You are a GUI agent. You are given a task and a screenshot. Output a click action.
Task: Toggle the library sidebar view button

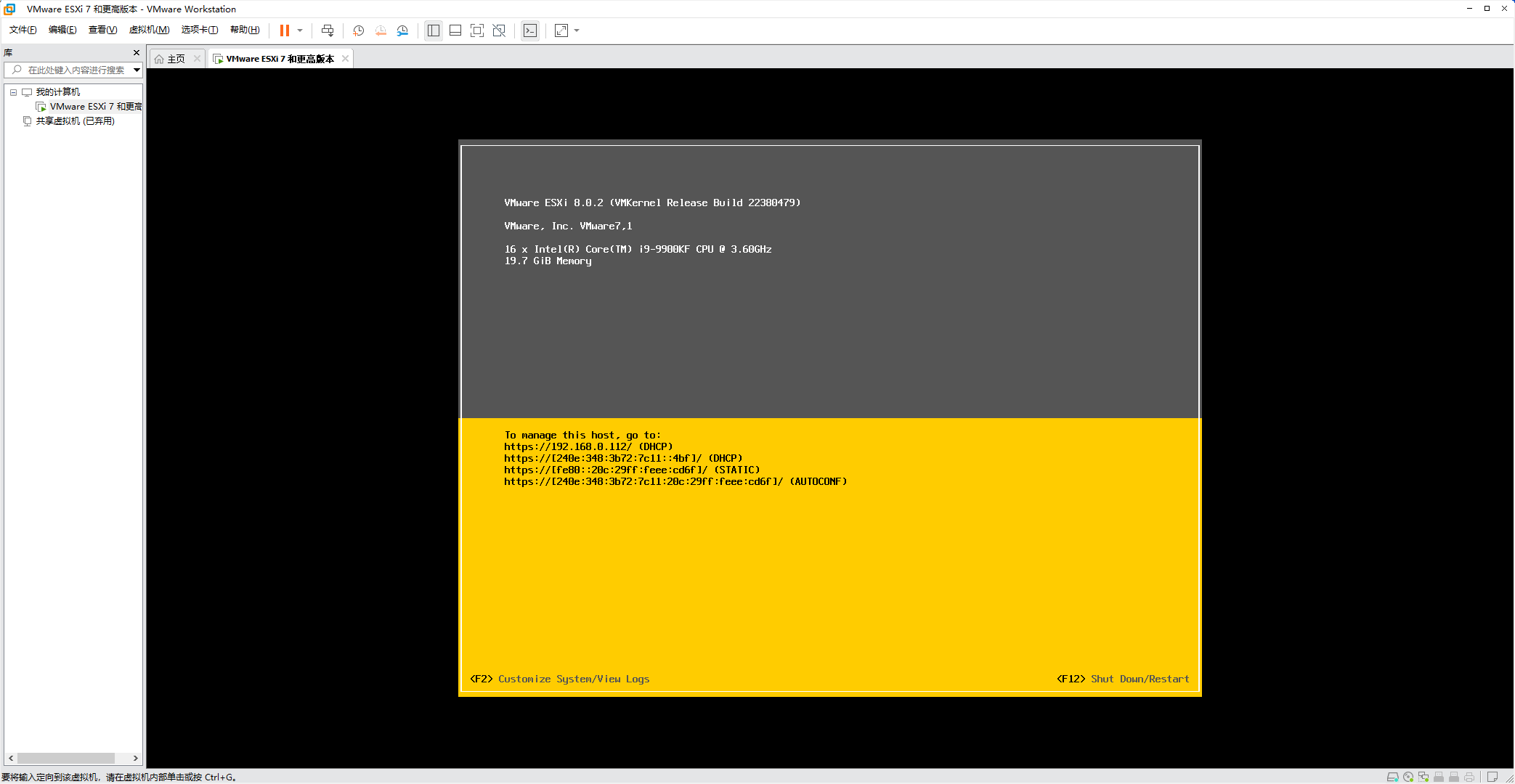coord(434,30)
